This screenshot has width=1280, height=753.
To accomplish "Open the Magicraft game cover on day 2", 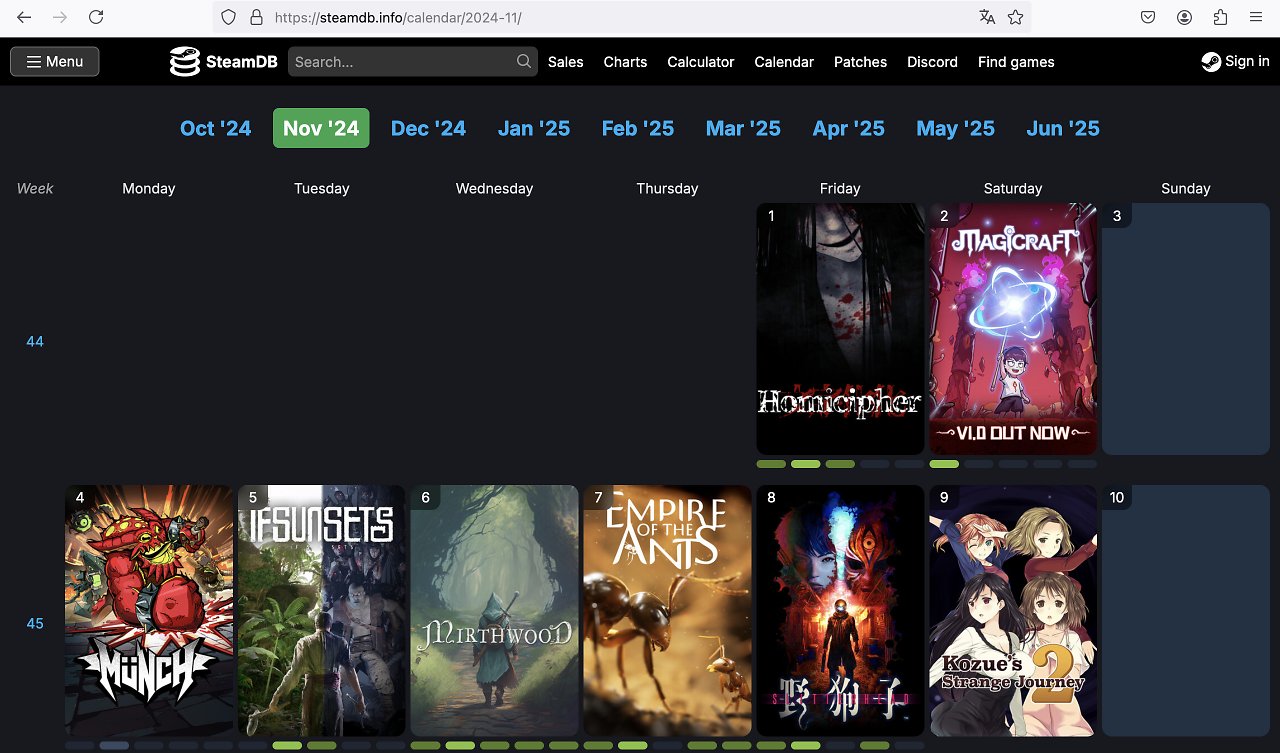I will 1013,329.
